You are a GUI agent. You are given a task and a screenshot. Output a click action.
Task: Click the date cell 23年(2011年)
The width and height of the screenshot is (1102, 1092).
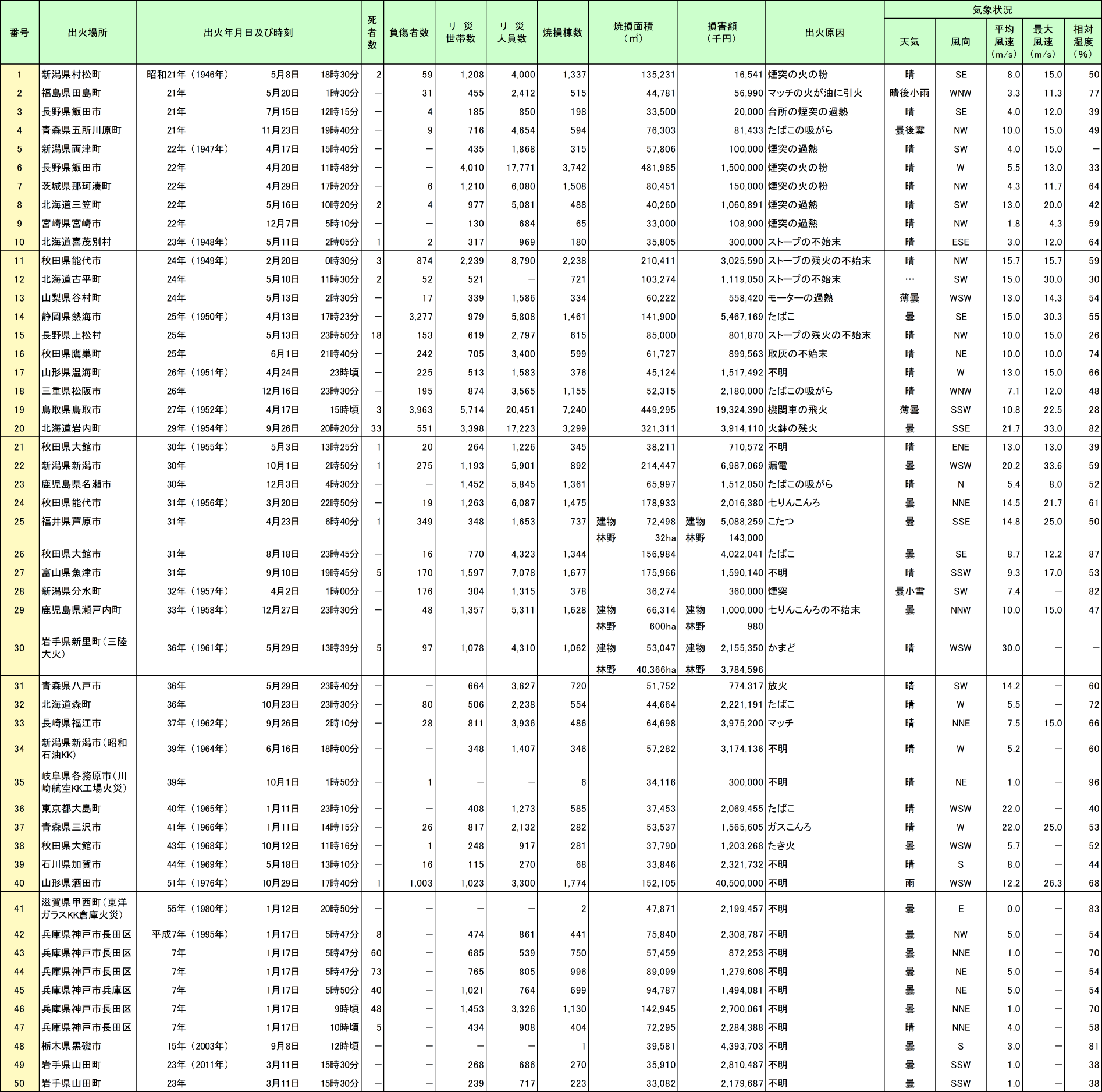pyautogui.click(x=198, y=1065)
